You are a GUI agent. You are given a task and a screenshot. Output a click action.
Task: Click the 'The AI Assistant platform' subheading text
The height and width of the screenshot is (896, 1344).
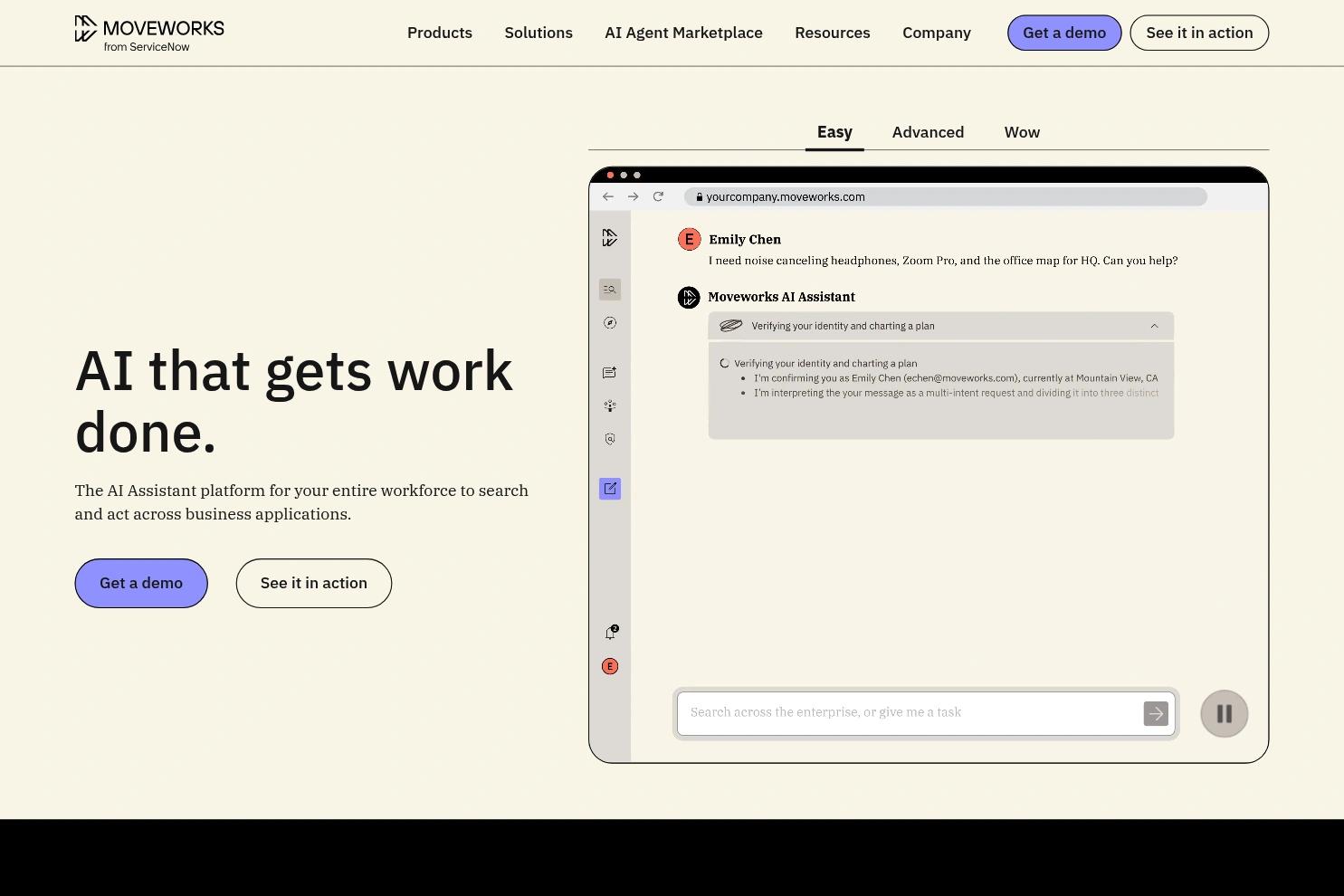tap(301, 502)
